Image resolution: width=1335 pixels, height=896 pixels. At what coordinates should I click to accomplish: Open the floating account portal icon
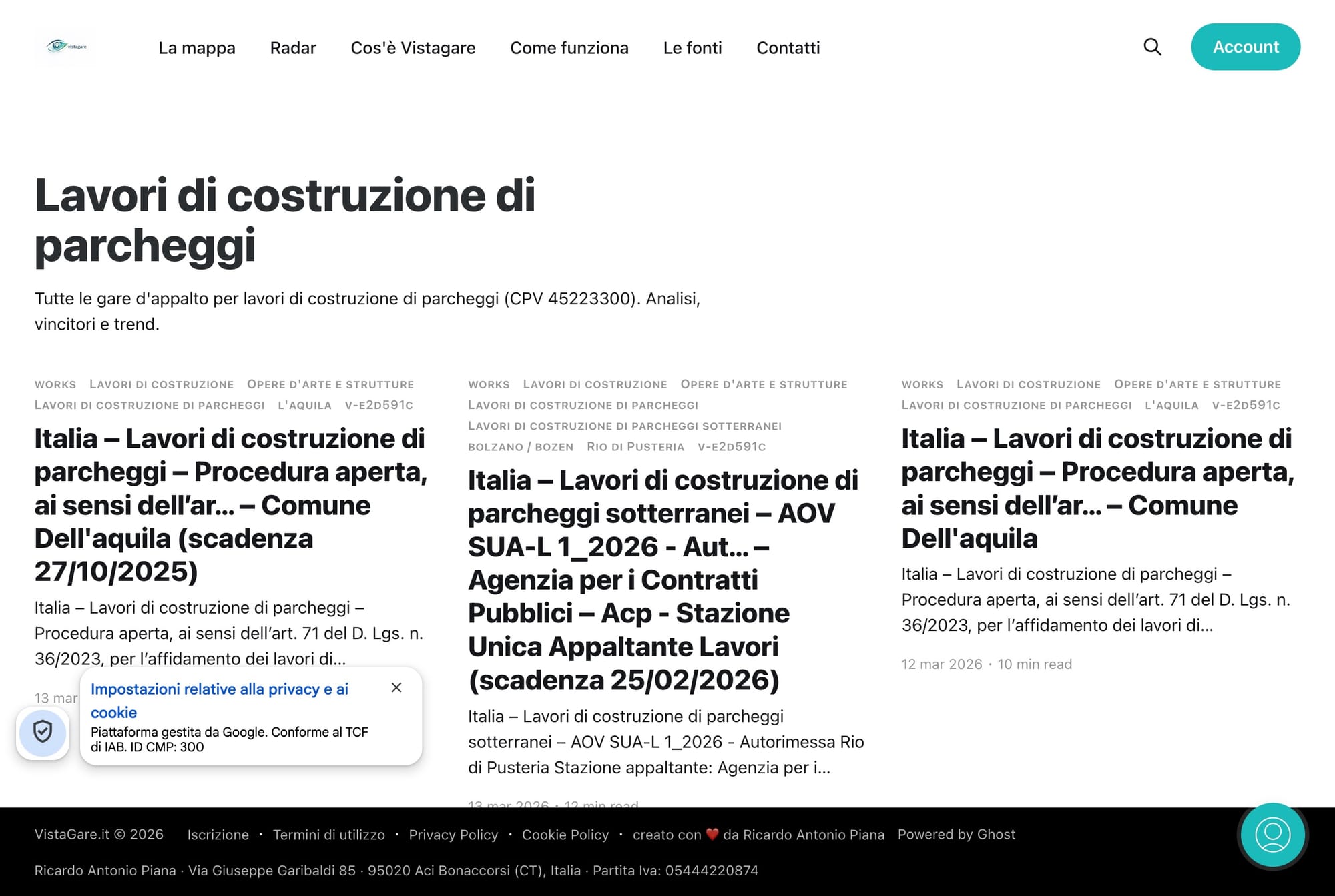coord(1272,835)
